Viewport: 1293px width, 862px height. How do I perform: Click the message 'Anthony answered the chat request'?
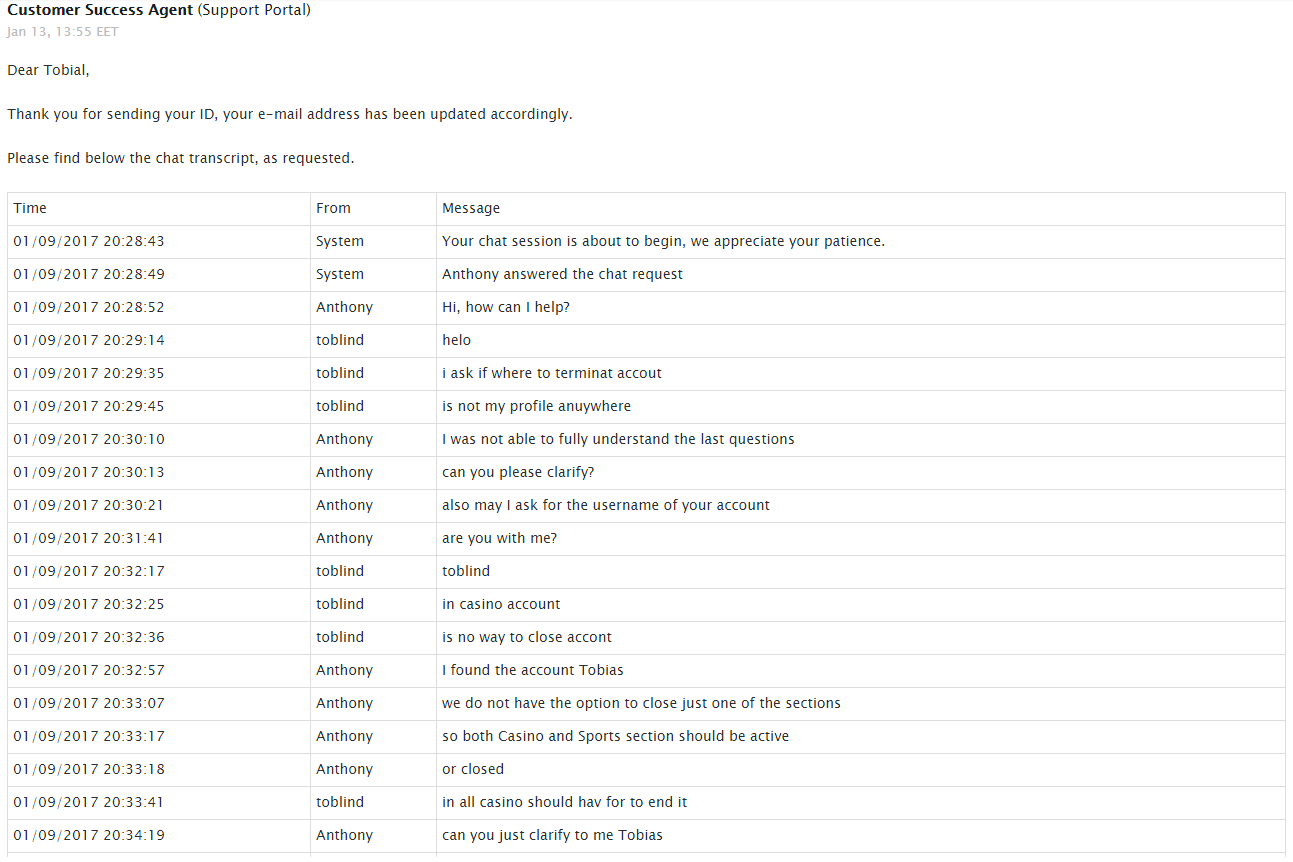[562, 274]
